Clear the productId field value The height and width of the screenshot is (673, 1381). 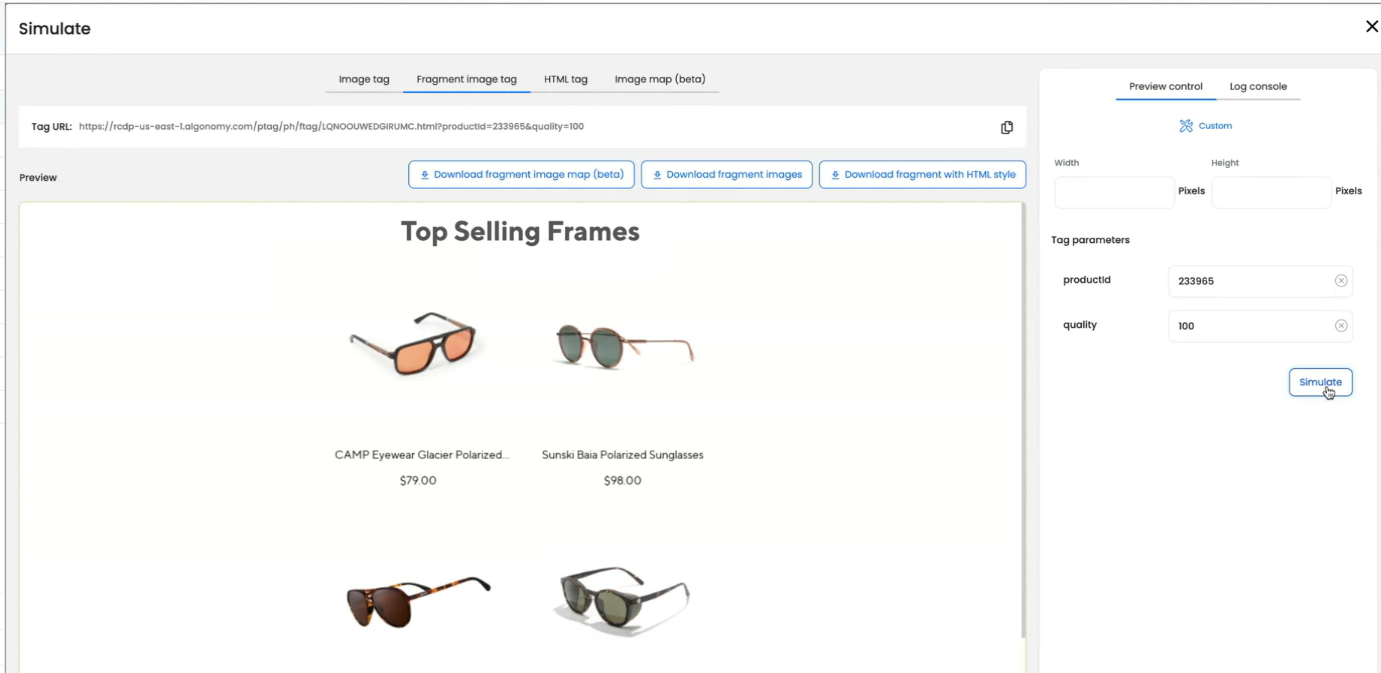click(x=1341, y=281)
